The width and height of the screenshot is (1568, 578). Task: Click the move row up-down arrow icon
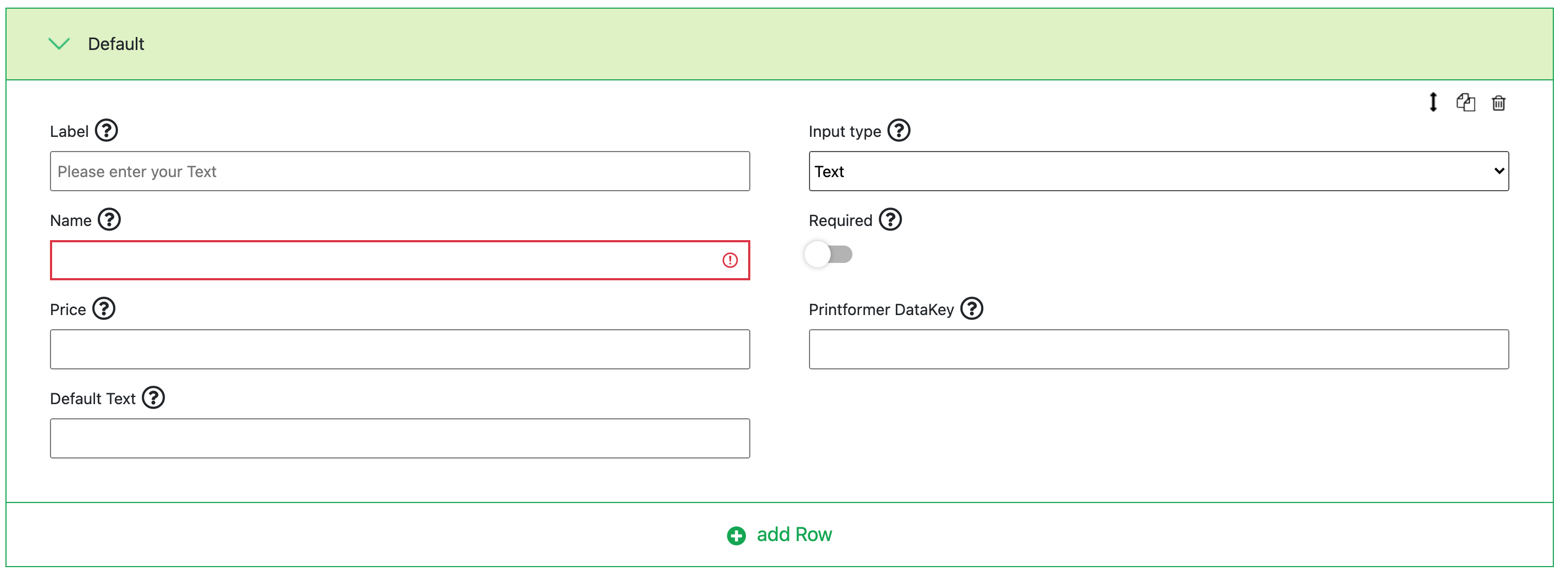(1433, 102)
